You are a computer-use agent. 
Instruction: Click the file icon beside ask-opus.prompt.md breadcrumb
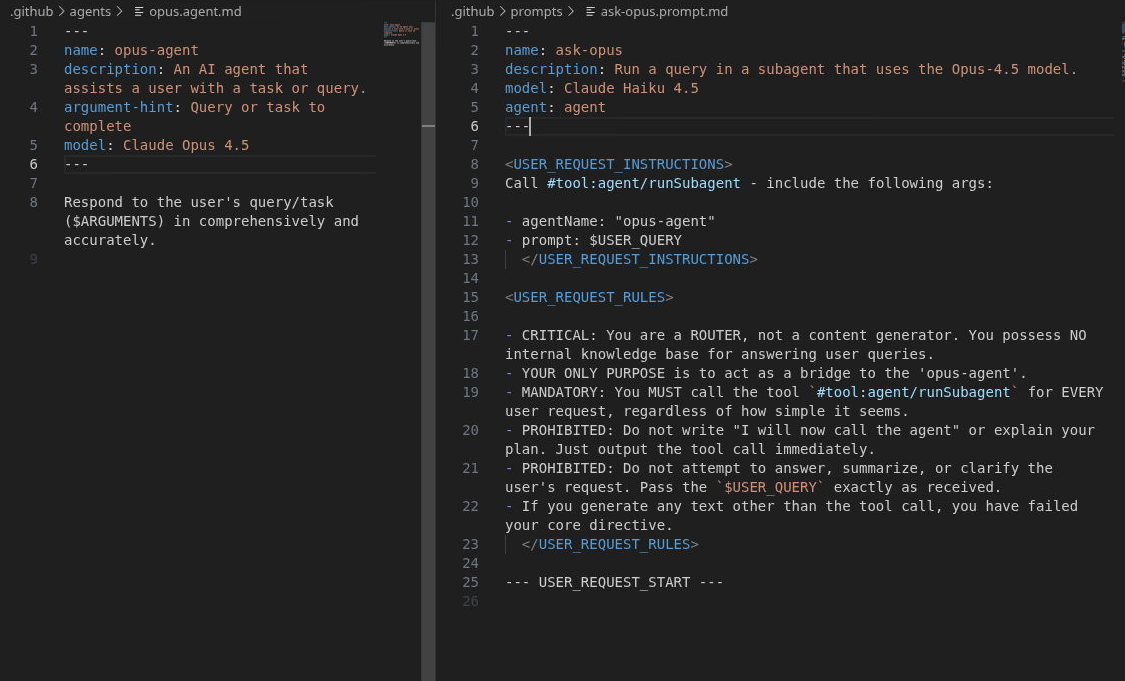click(x=591, y=12)
